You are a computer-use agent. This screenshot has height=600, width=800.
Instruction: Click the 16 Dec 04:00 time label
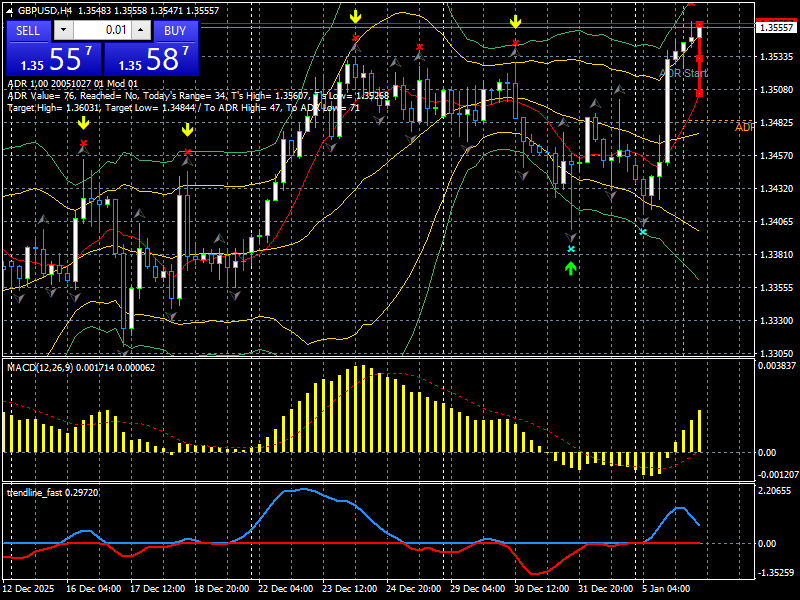93,588
